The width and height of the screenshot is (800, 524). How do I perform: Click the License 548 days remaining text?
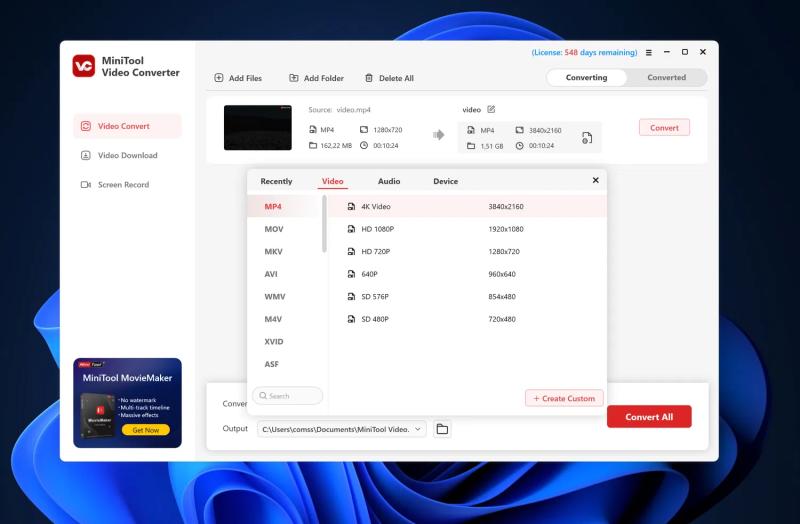[x=584, y=53]
